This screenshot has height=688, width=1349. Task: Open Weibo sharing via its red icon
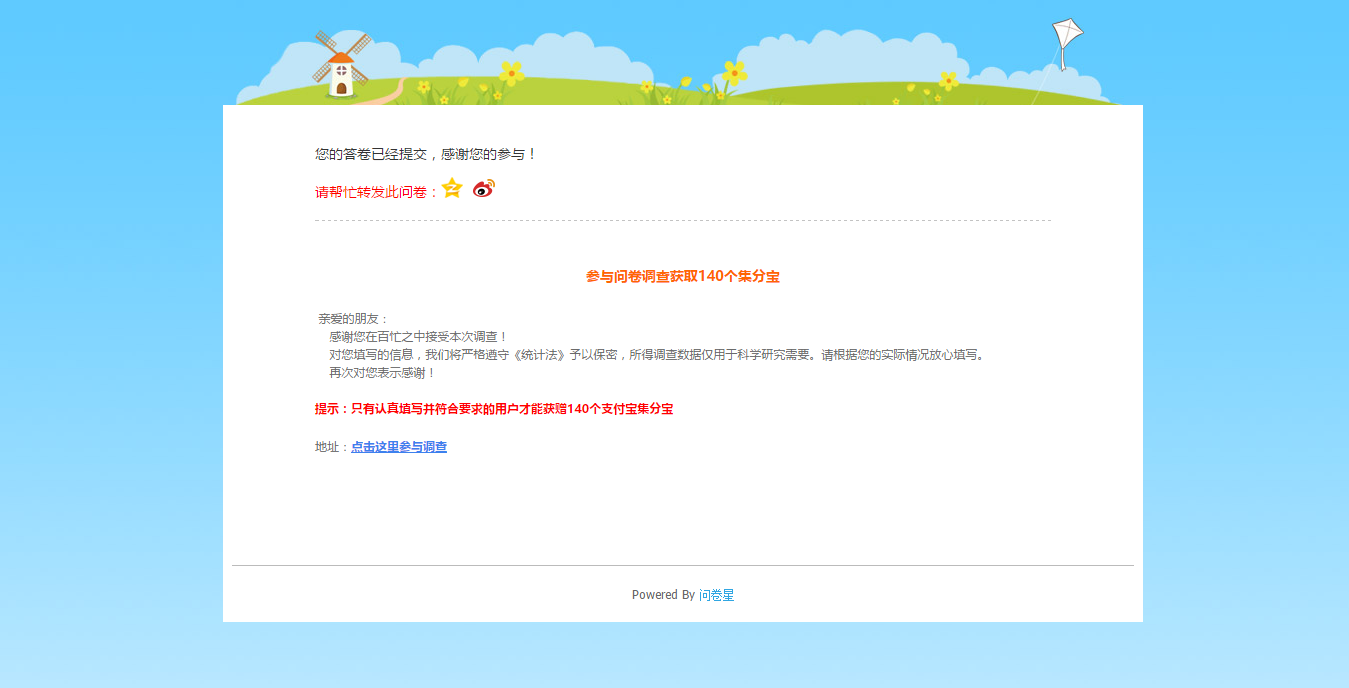click(x=483, y=187)
